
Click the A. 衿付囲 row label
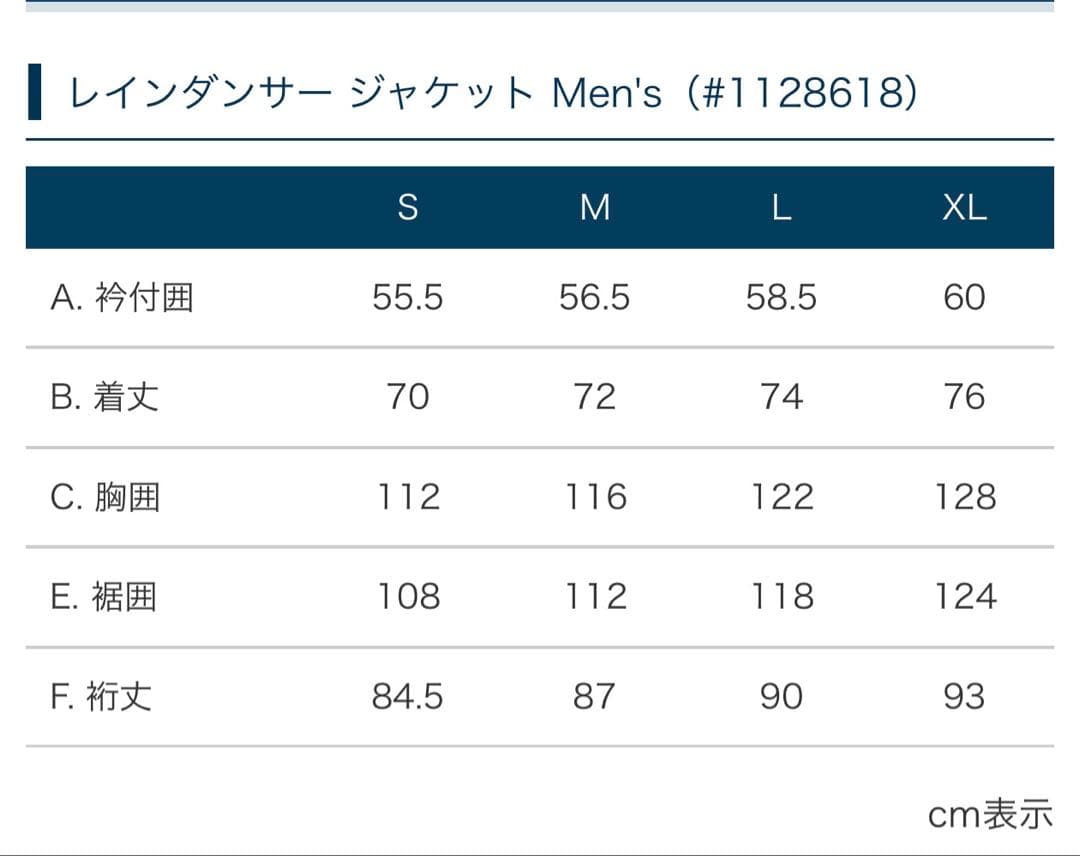point(122,297)
